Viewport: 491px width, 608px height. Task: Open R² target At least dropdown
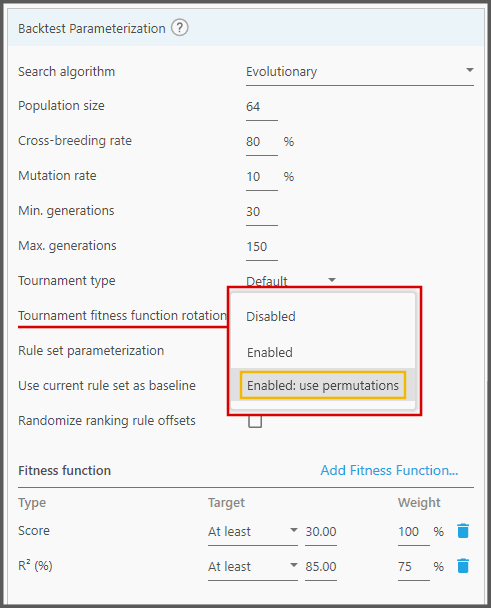click(x=252, y=567)
